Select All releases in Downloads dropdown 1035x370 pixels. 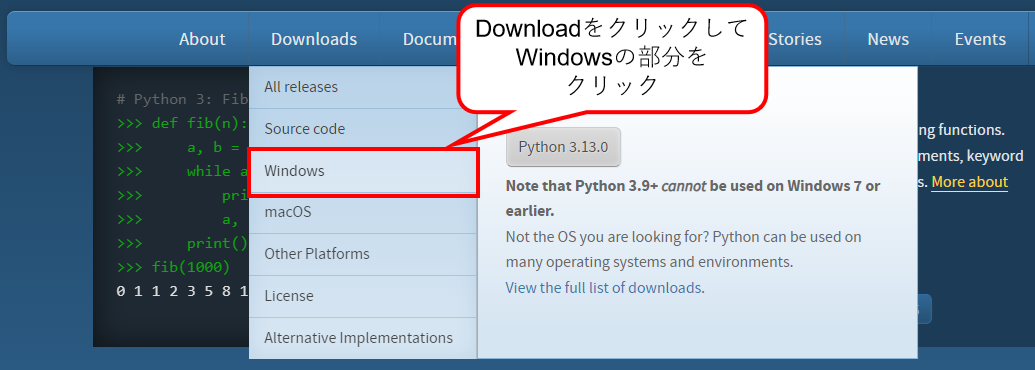click(x=362, y=87)
